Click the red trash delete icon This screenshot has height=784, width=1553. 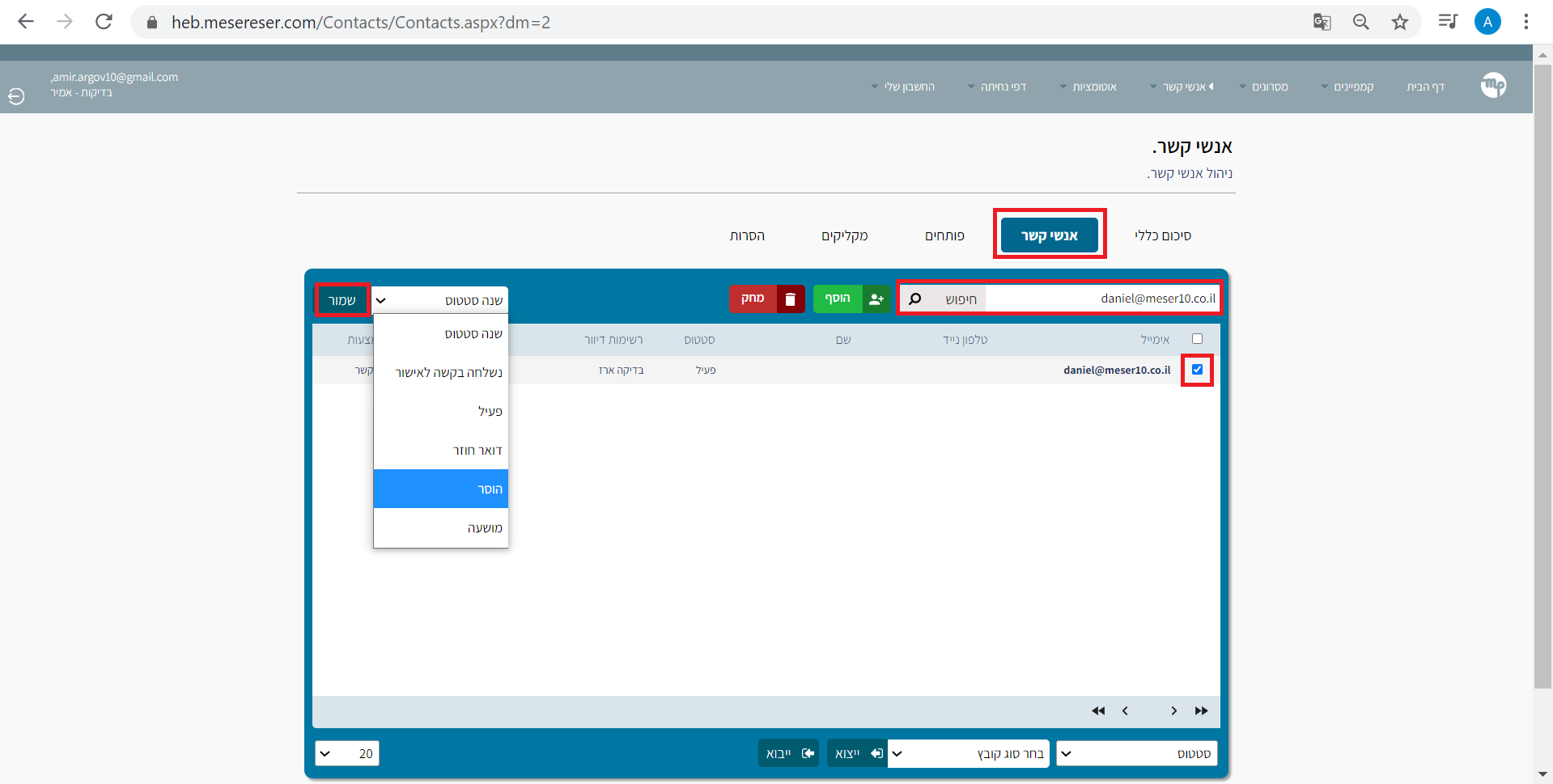point(790,299)
